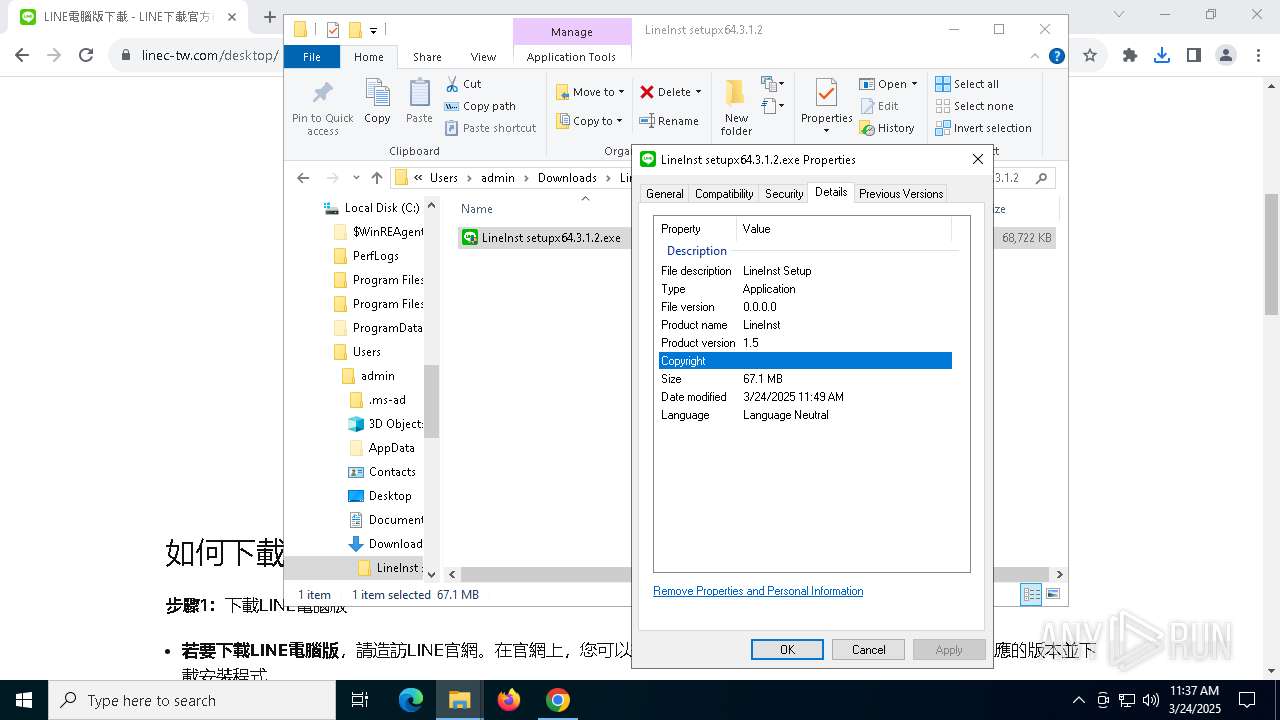Switch to the View ribbon tab

point(483,57)
